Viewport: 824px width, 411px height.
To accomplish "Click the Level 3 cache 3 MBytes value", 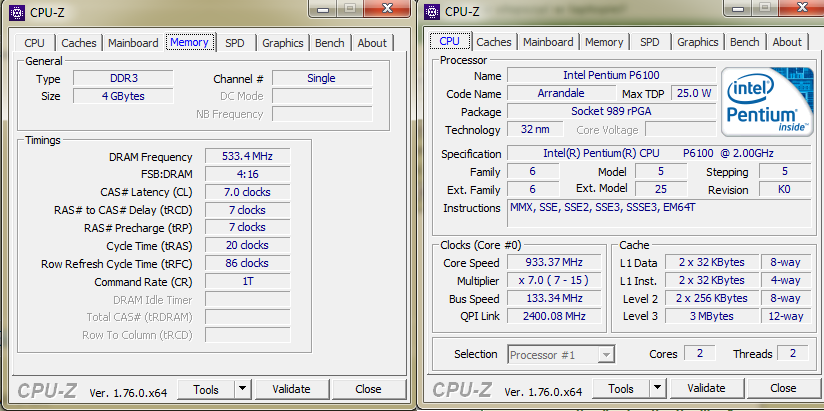I will pyautogui.click(x=712, y=316).
